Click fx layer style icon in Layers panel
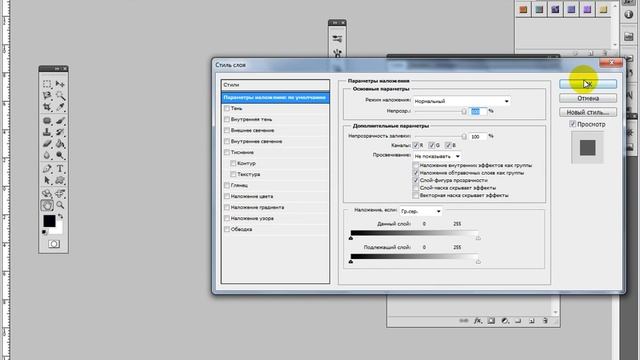Screen dimensions: 640x360 [x=478, y=321]
